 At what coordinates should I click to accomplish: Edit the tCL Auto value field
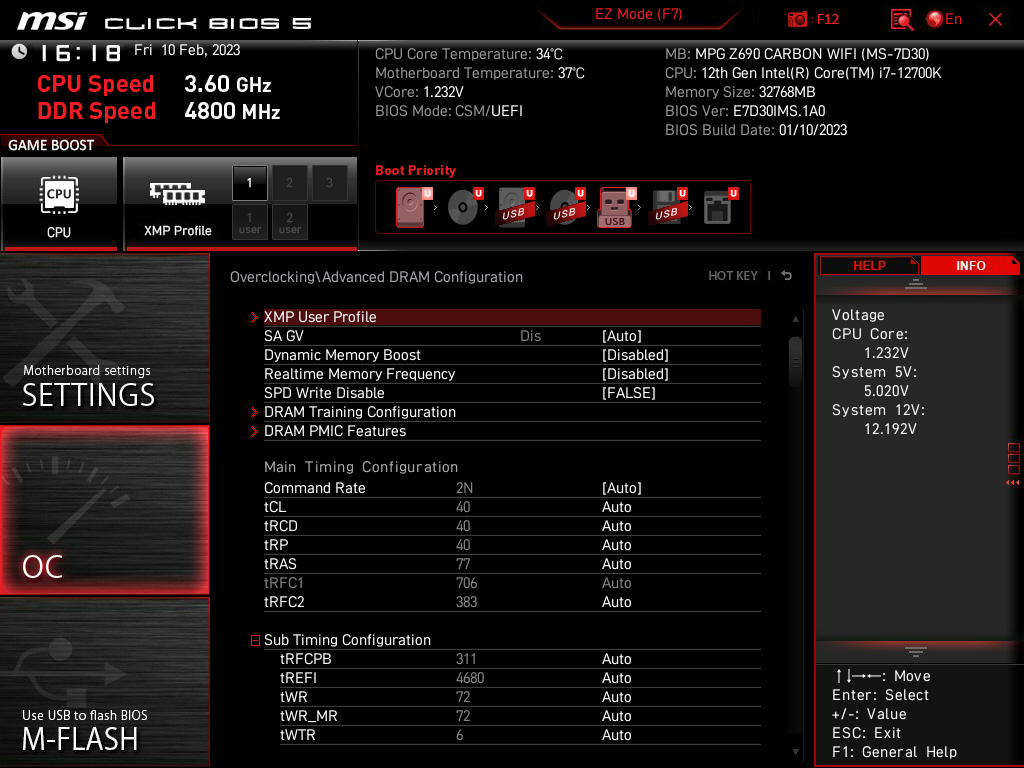click(x=616, y=507)
